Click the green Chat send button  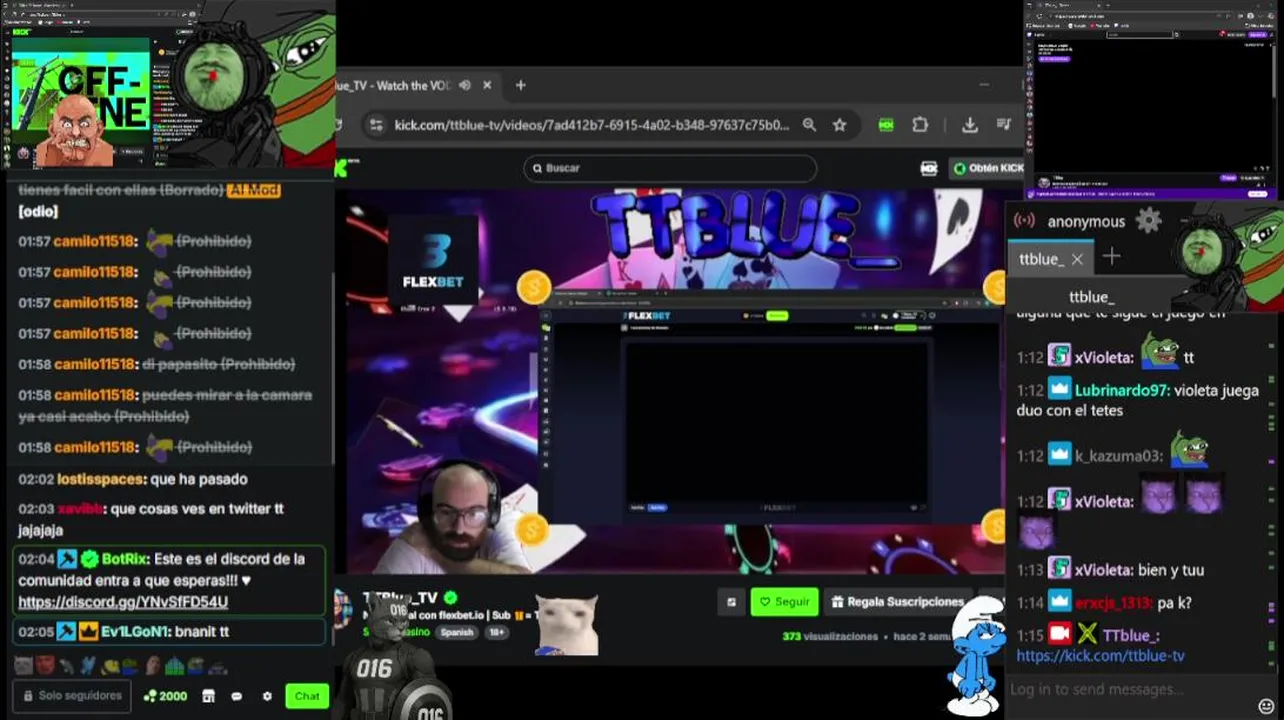click(307, 696)
